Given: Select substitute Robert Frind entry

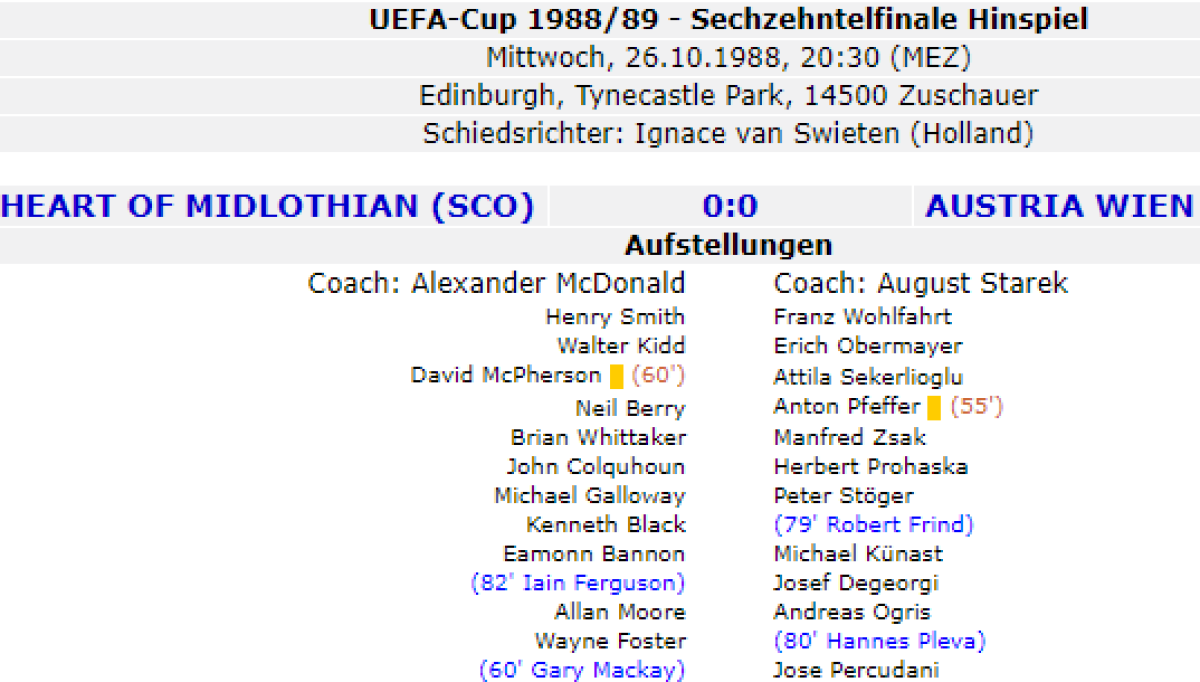Looking at the screenshot, I should coord(873,525).
